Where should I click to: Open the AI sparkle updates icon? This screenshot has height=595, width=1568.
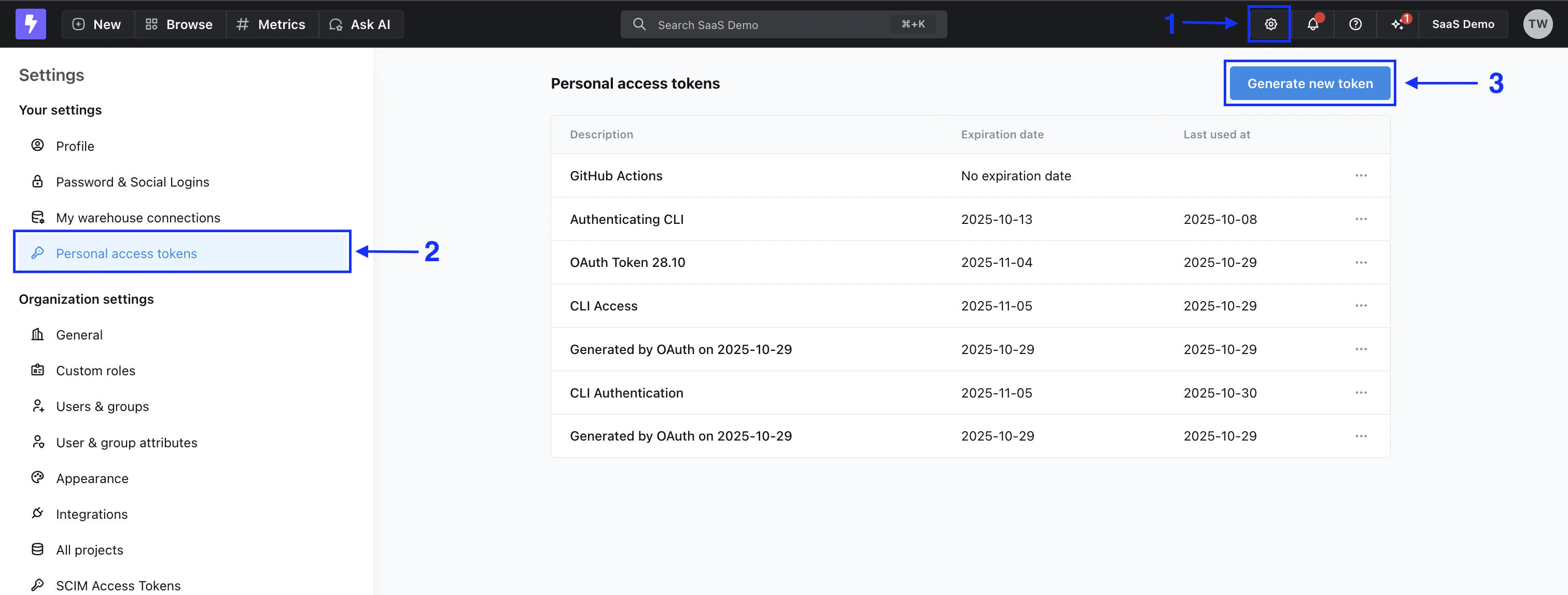click(1397, 24)
